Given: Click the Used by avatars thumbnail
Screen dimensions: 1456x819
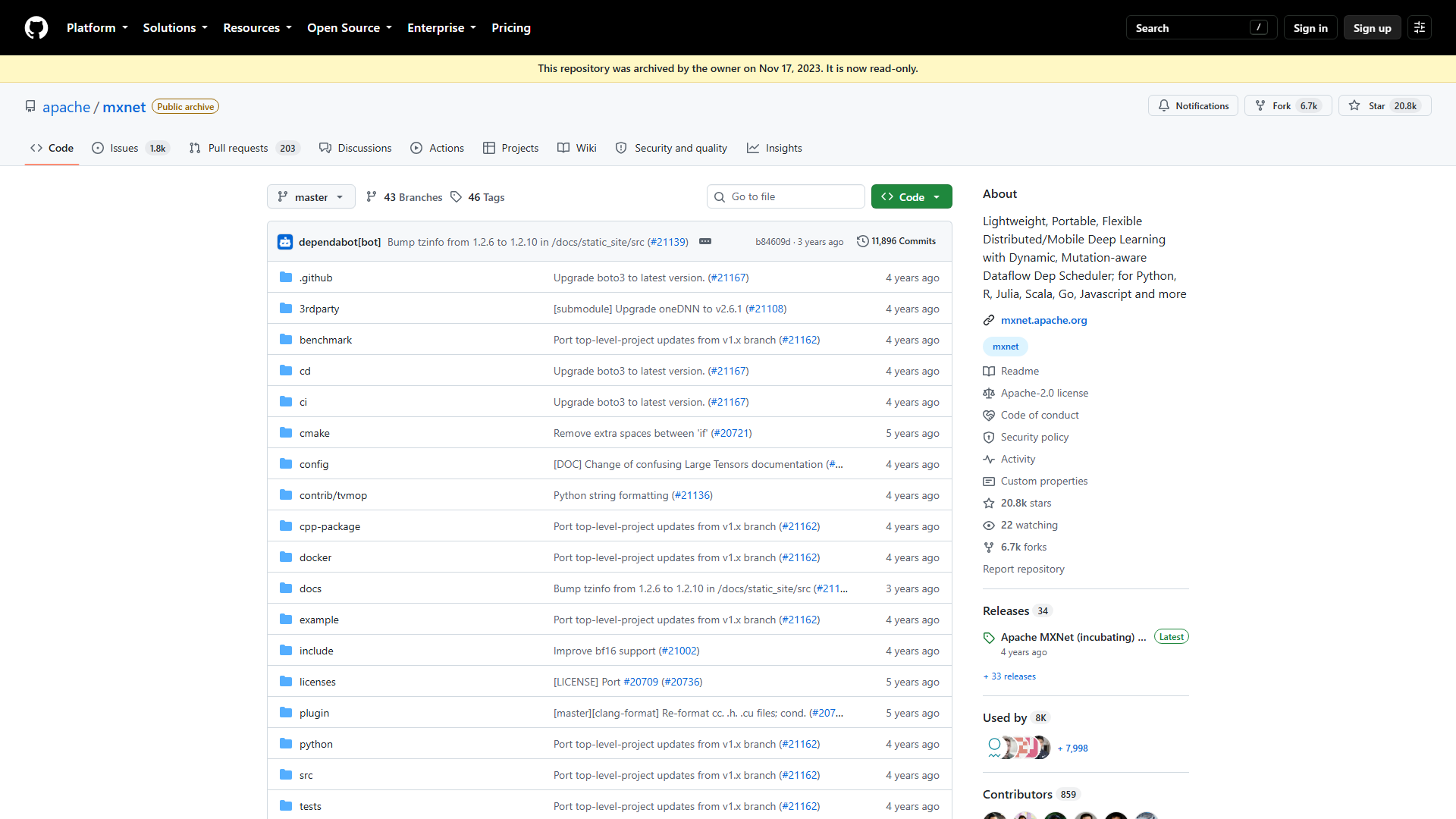Looking at the screenshot, I should pos(1018,748).
